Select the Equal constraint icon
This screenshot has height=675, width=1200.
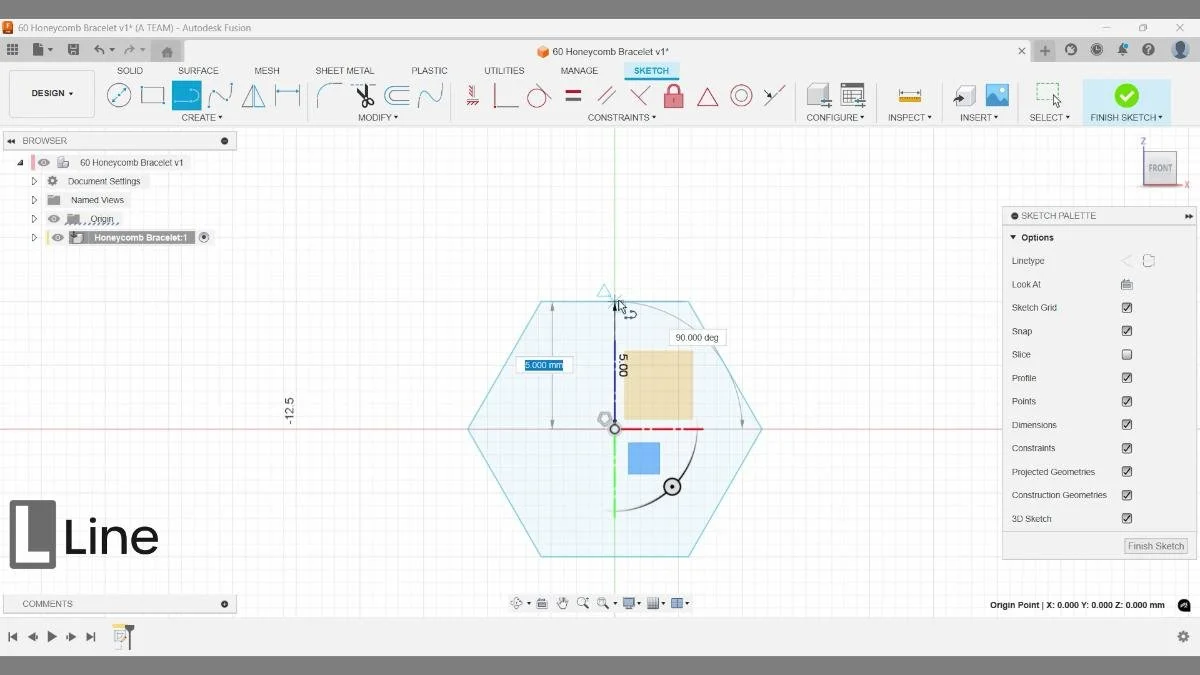click(572, 95)
